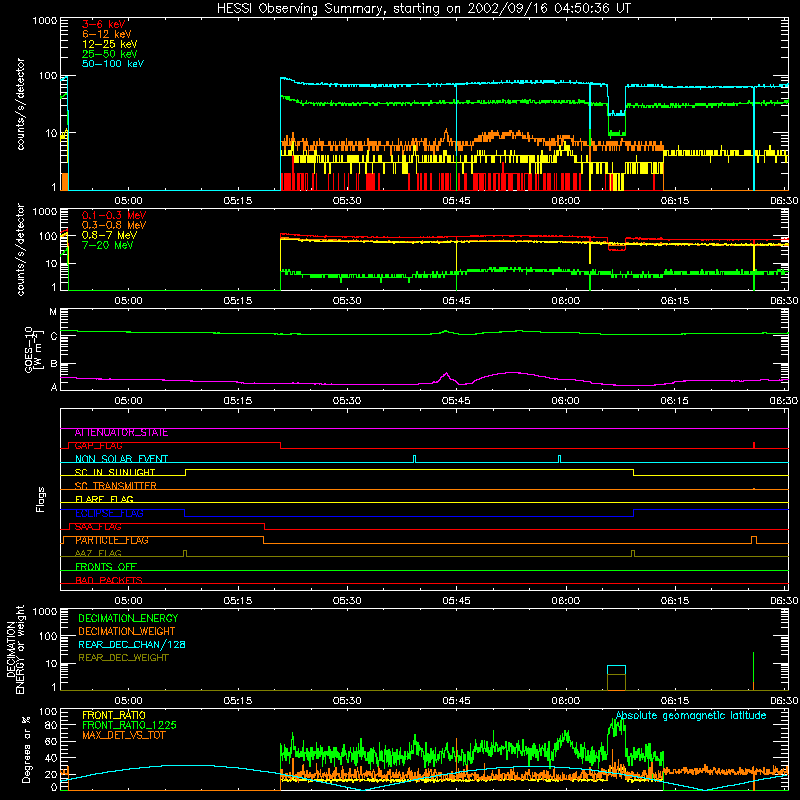Click the SC_IN_SUNLIGHT flag label
Viewport: 800px width, 800px height.
115,472
